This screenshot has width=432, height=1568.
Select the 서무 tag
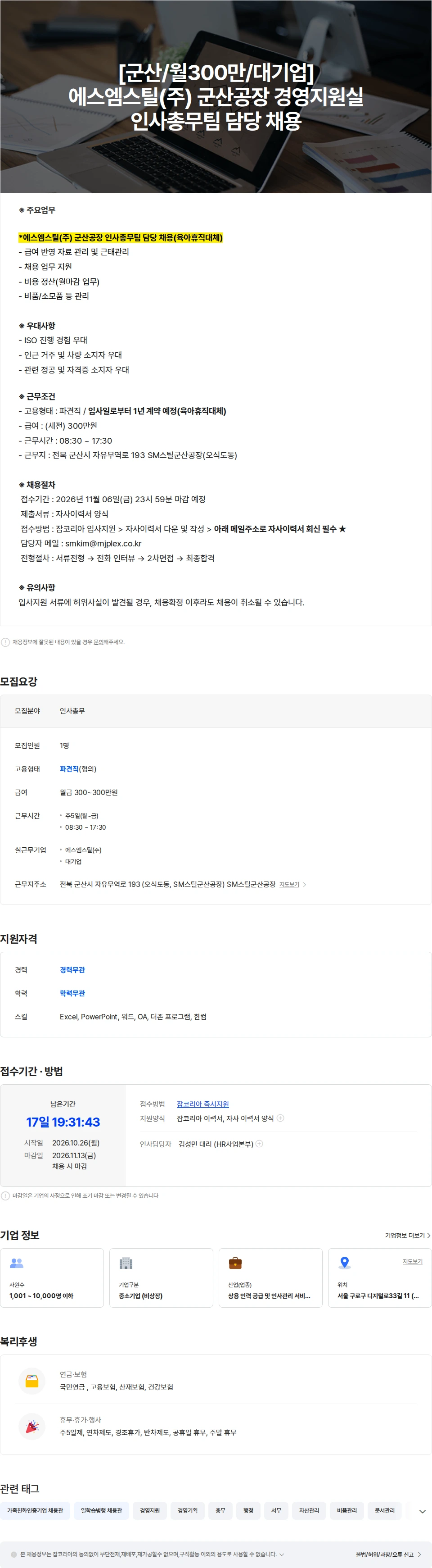coord(276,1511)
